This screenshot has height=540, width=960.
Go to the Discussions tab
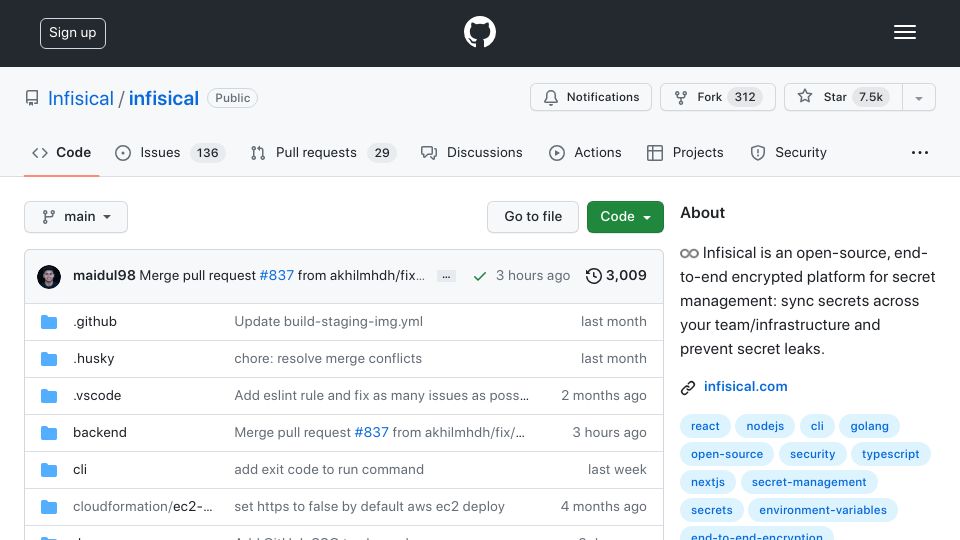click(x=471, y=152)
